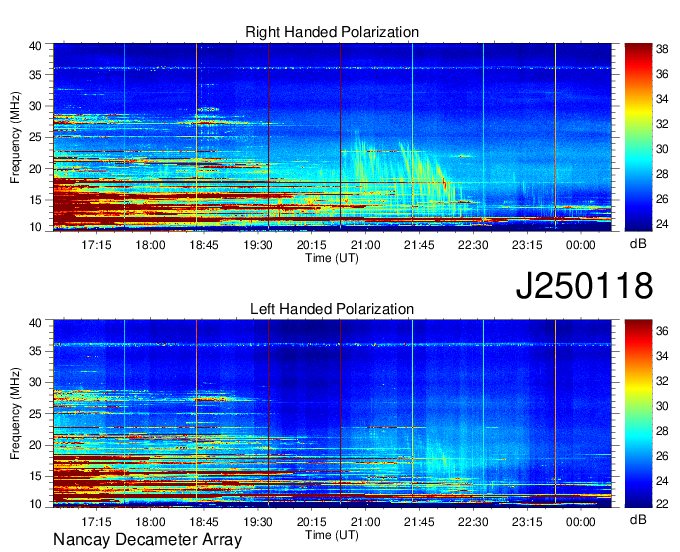Click 30 MHz frequency tick on Left Handed plot
The height and width of the screenshot is (552, 680).
click(35, 382)
